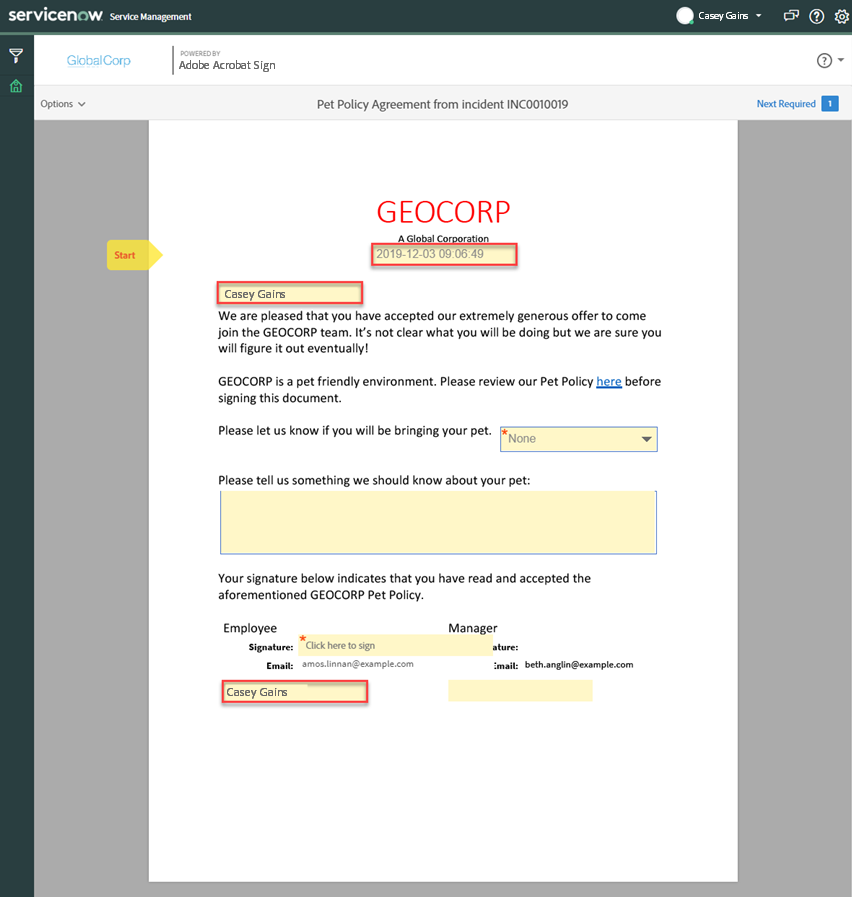Expand the Options menu
The height and width of the screenshot is (897, 852).
[61, 103]
